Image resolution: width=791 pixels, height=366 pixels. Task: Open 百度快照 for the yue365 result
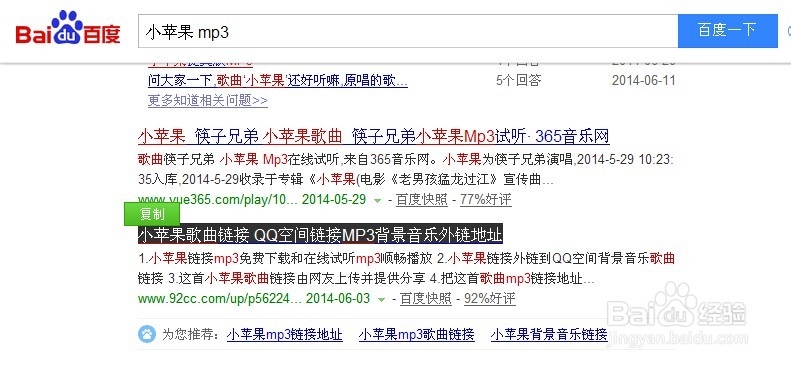pyautogui.click(x=422, y=200)
